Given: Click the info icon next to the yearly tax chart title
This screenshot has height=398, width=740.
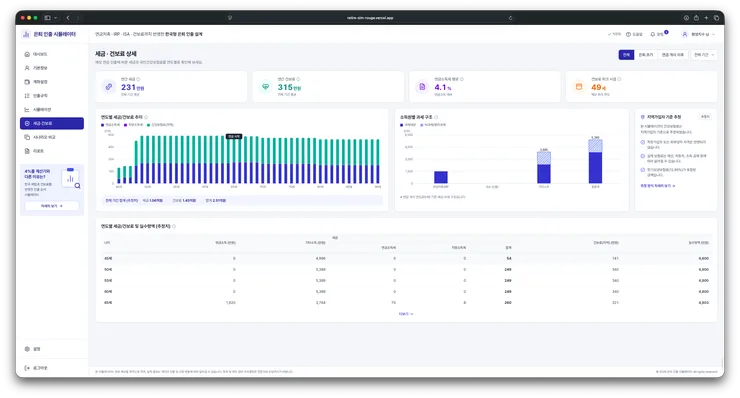Looking at the screenshot, I should (146, 117).
